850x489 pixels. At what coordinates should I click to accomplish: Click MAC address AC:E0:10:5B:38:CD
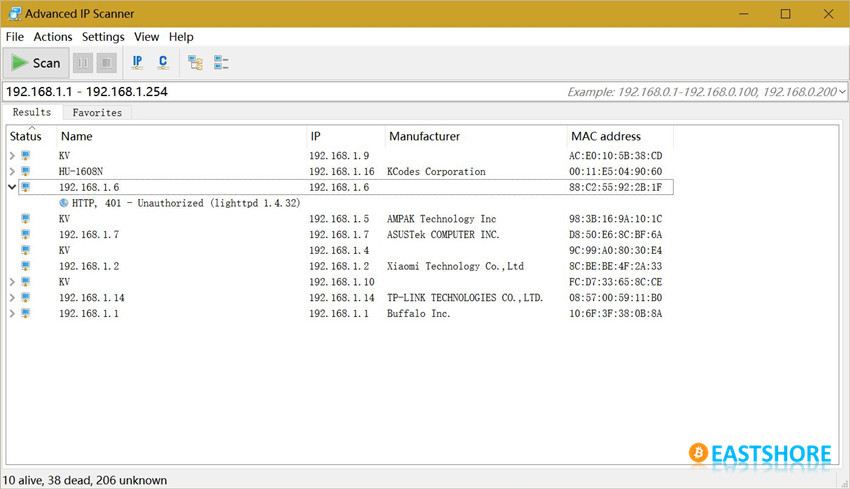click(x=615, y=156)
